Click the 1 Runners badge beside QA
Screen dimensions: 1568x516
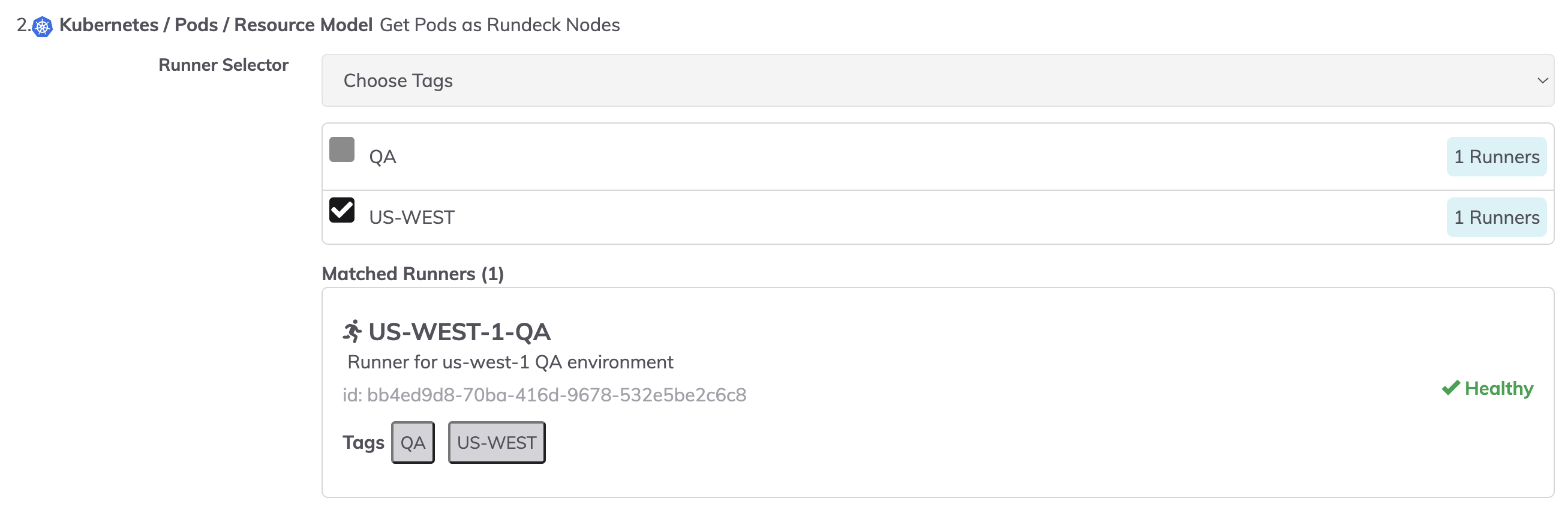(1496, 156)
